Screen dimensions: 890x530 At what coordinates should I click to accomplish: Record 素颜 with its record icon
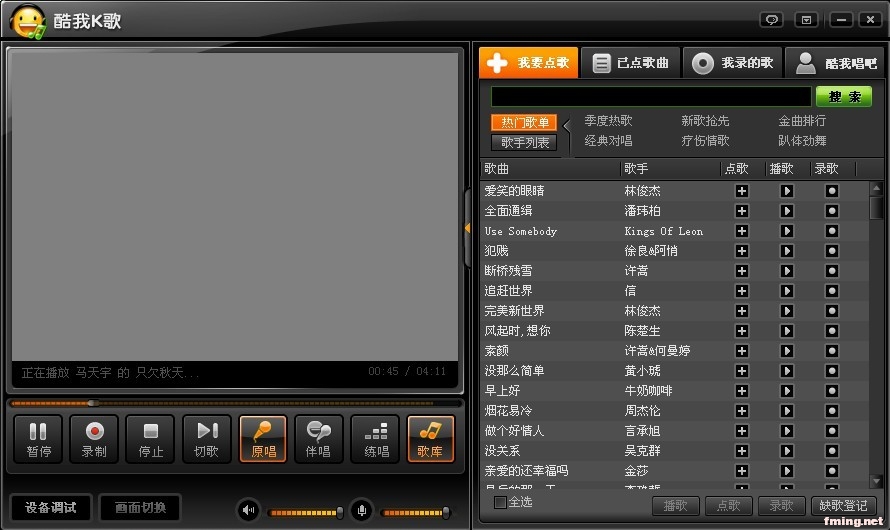click(832, 351)
